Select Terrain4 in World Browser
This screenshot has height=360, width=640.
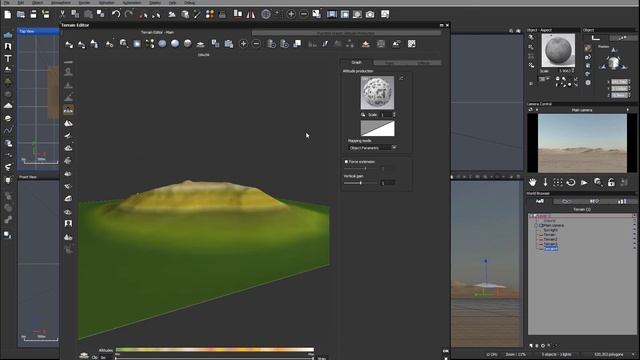click(551, 248)
